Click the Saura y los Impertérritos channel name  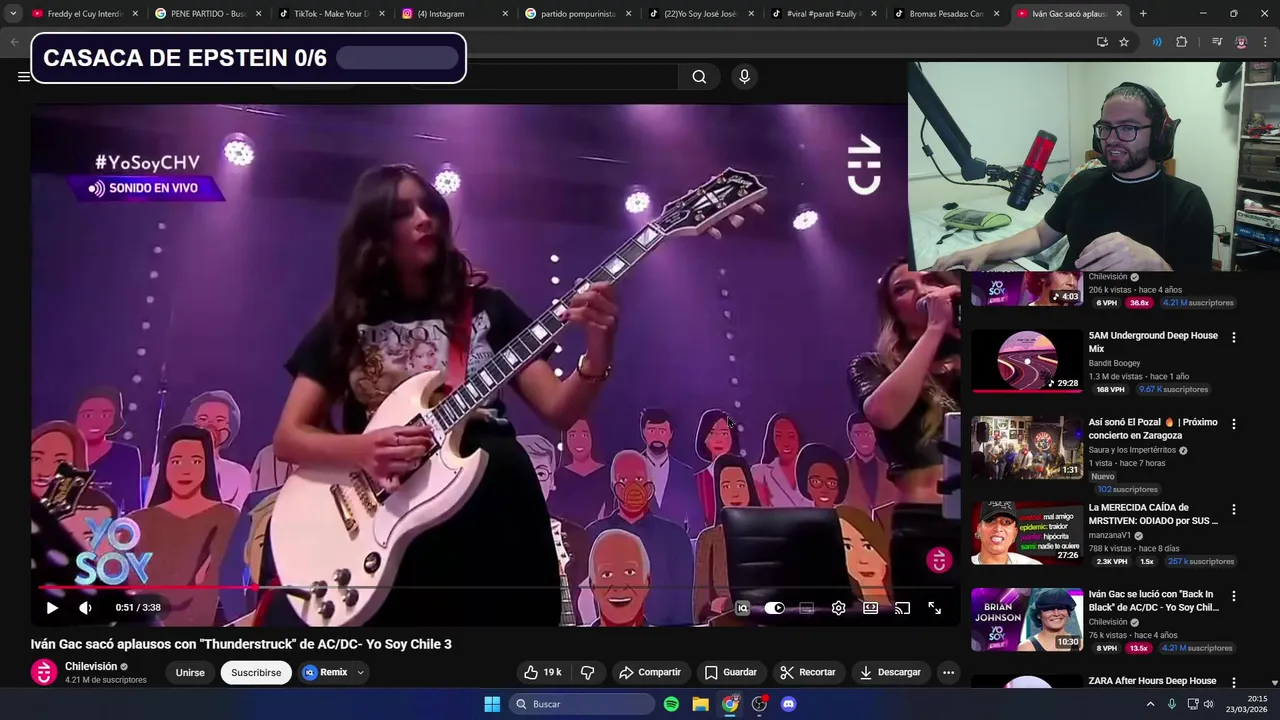pos(1132,450)
